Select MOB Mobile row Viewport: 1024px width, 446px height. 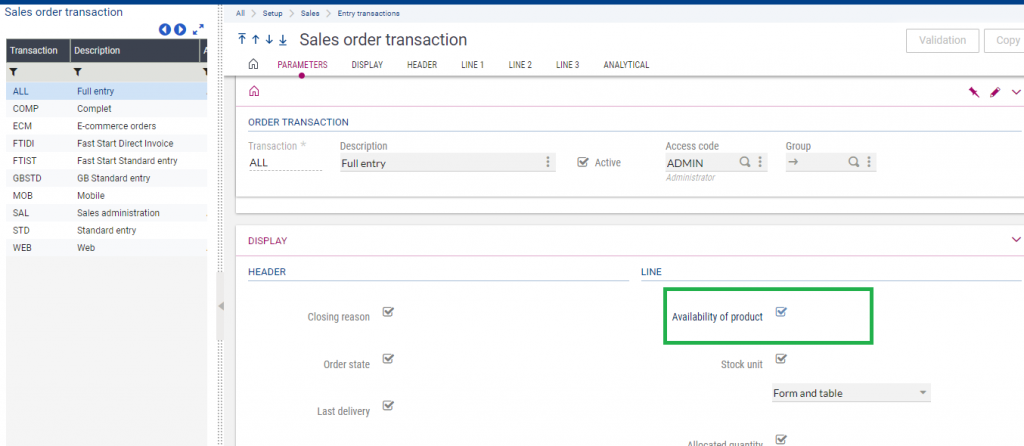pyautogui.click(x=106, y=195)
